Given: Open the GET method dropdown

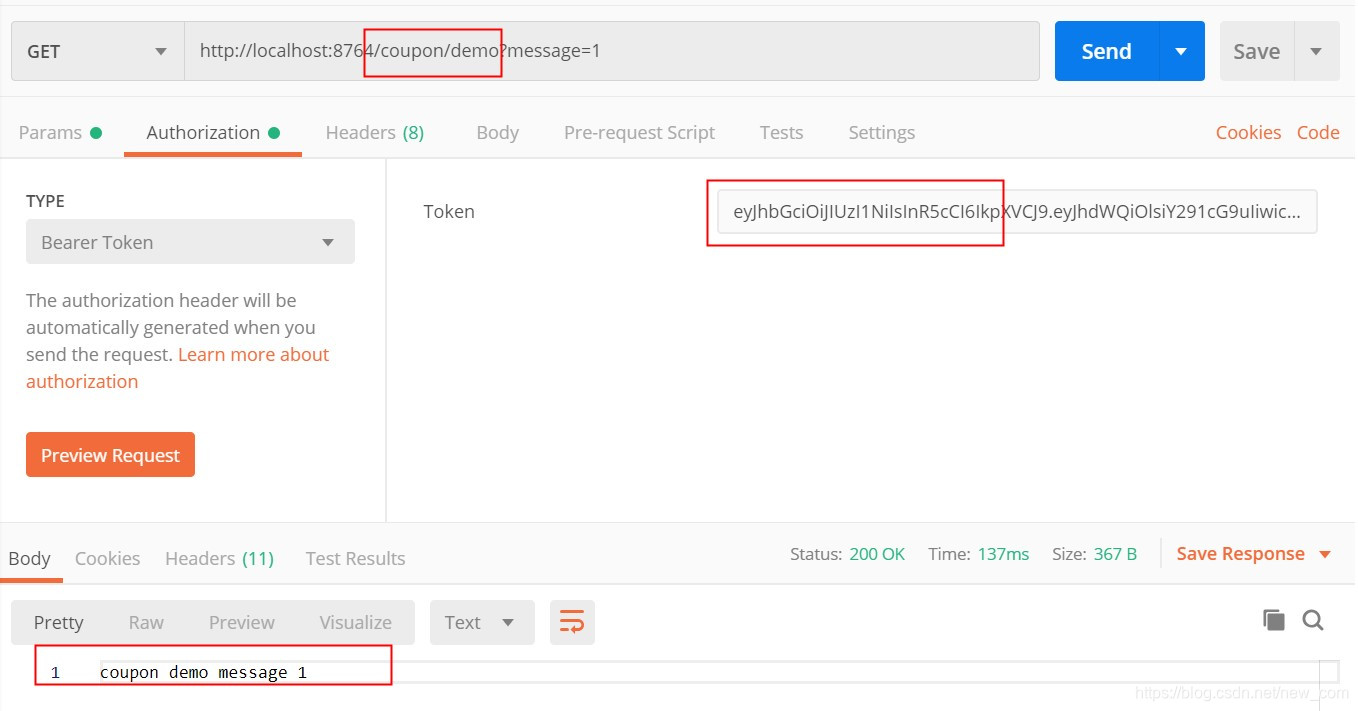Looking at the screenshot, I should coord(97,51).
